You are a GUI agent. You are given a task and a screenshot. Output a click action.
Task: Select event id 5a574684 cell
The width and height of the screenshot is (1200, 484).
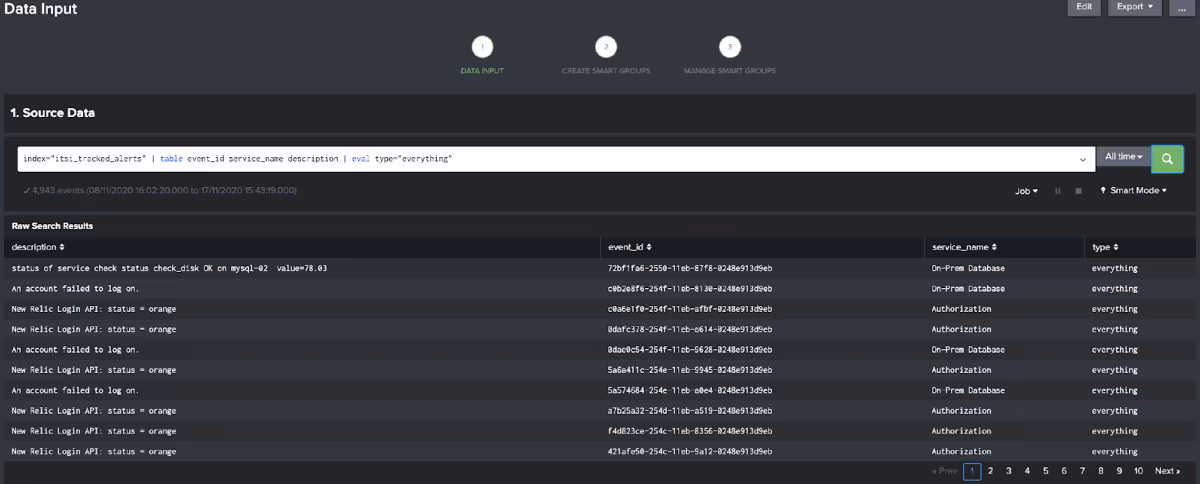click(x=689, y=390)
